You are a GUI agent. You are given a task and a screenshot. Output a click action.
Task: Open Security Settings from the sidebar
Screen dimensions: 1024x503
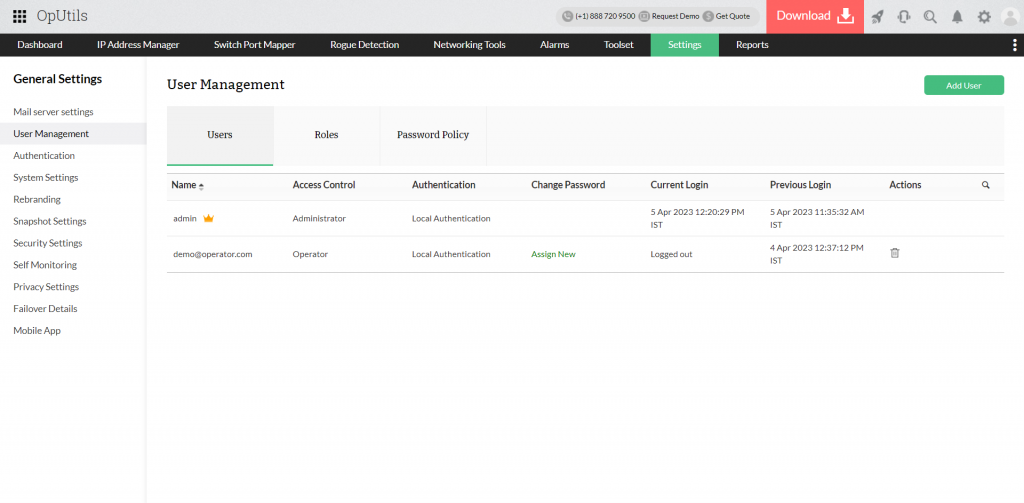47,243
